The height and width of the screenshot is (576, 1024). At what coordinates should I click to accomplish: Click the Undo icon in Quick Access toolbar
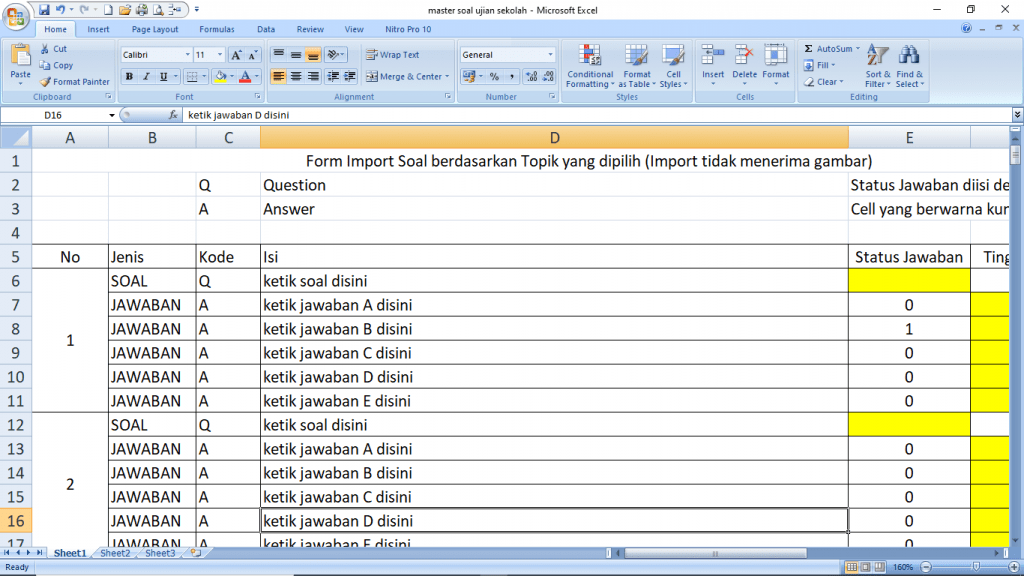60,10
